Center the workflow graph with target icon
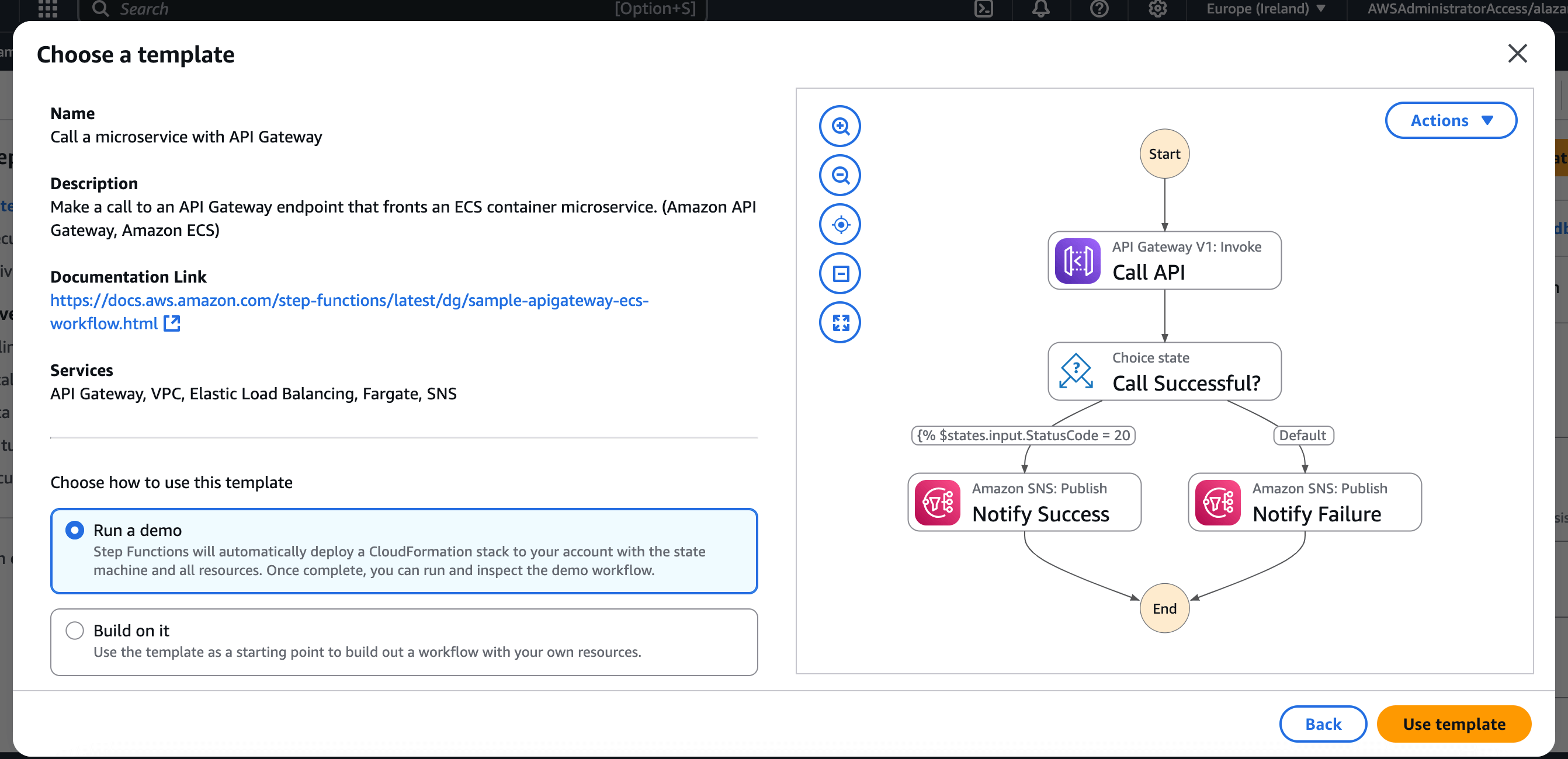The image size is (1568, 759). pyautogui.click(x=840, y=225)
